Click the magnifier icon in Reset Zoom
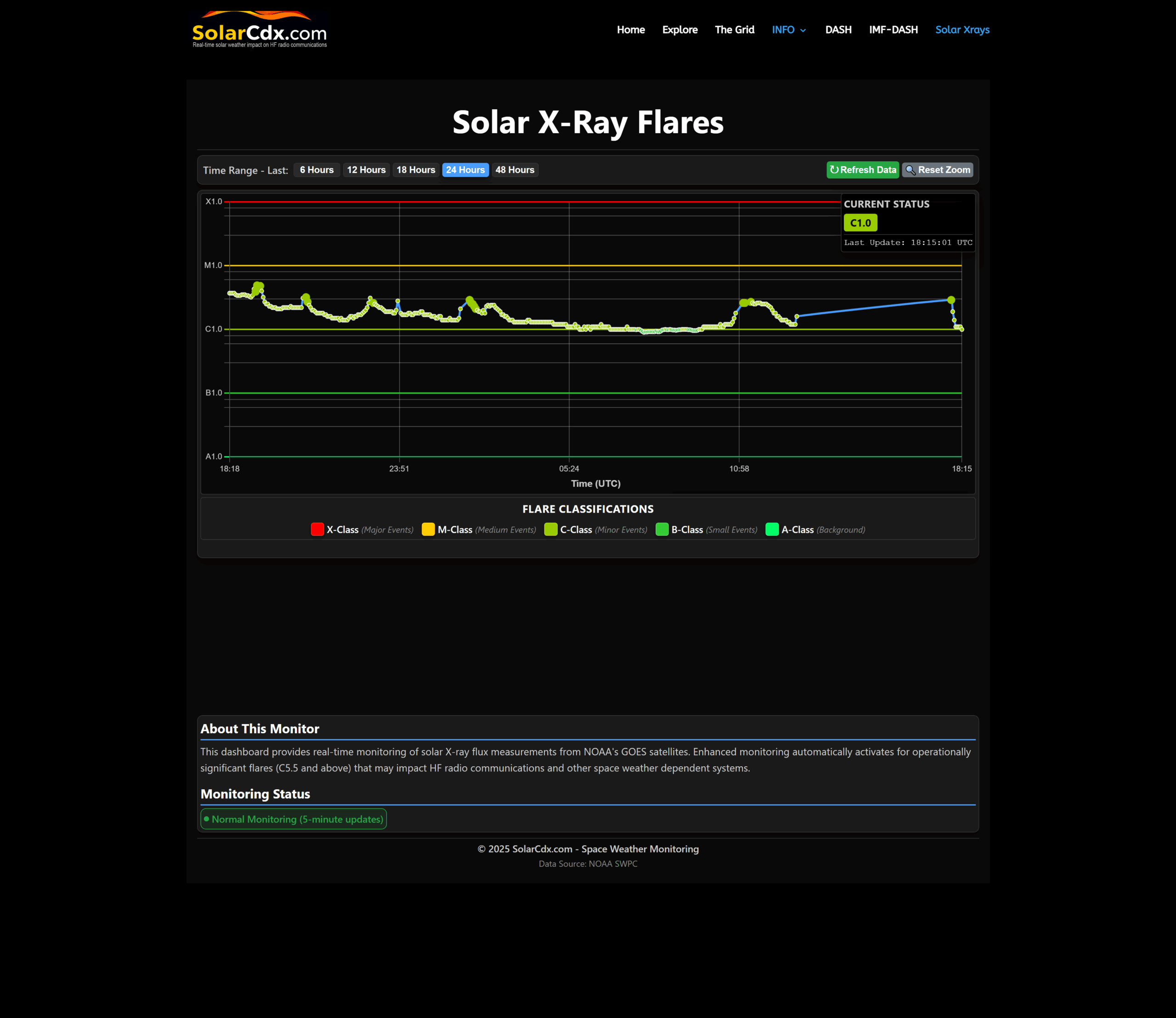This screenshot has height=1018, width=1176. [910, 170]
